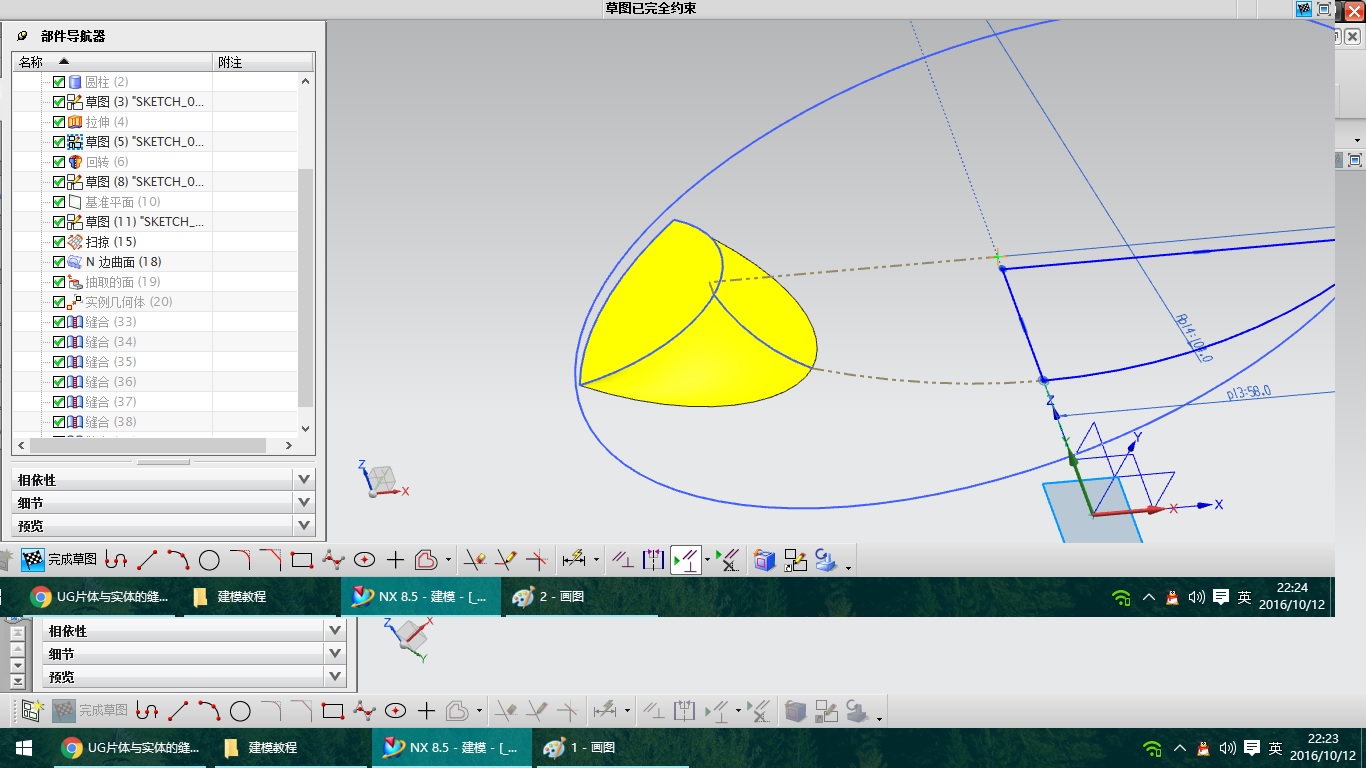The height and width of the screenshot is (768, 1366).
Task: Select the Rectangle tool in the greyed-out lower toolbar
Action: pyautogui.click(x=333, y=711)
